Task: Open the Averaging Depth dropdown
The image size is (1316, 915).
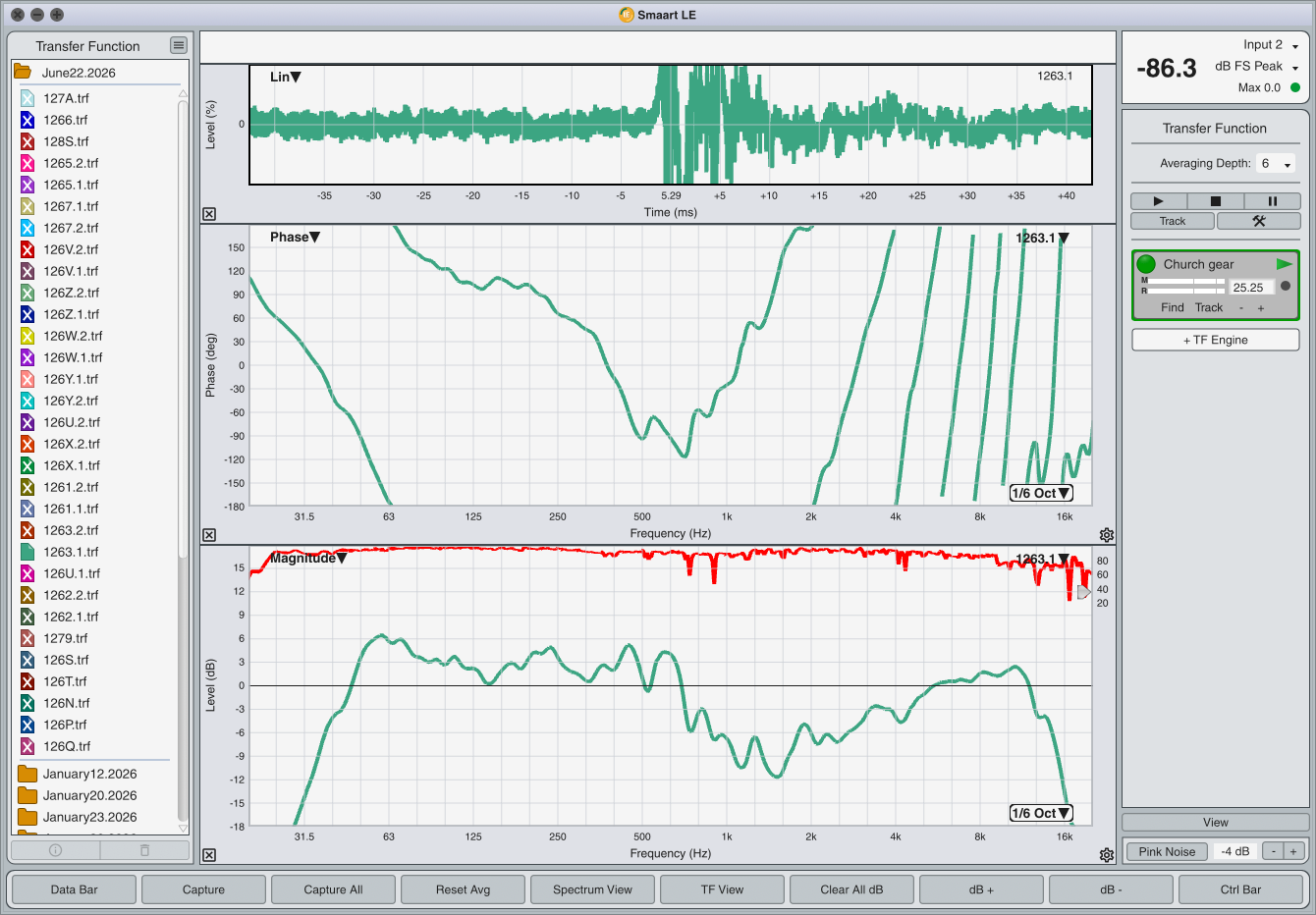Action: tap(1276, 164)
